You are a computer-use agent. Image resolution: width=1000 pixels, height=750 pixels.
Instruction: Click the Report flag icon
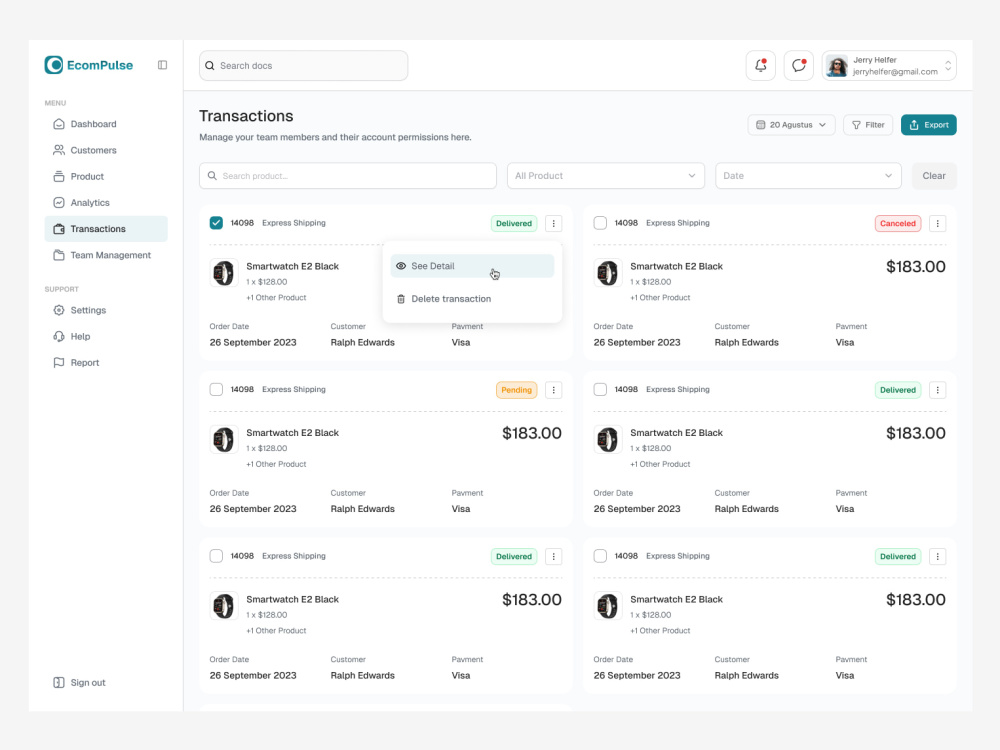click(59, 362)
